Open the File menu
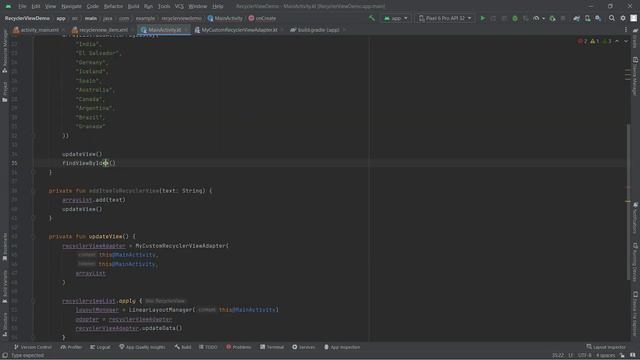The height and width of the screenshot is (360, 640). tap(22, 6)
